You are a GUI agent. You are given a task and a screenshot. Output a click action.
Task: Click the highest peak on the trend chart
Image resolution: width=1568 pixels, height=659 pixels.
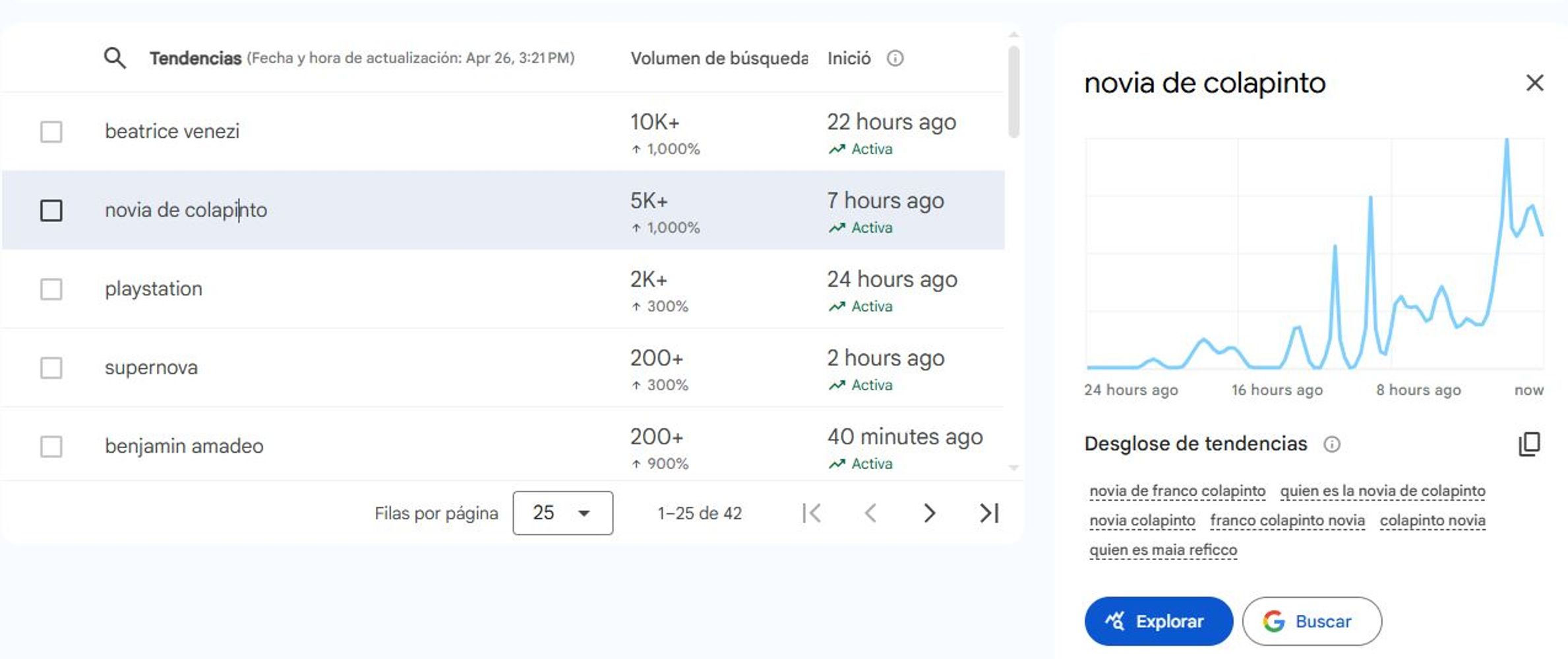[x=1506, y=140]
